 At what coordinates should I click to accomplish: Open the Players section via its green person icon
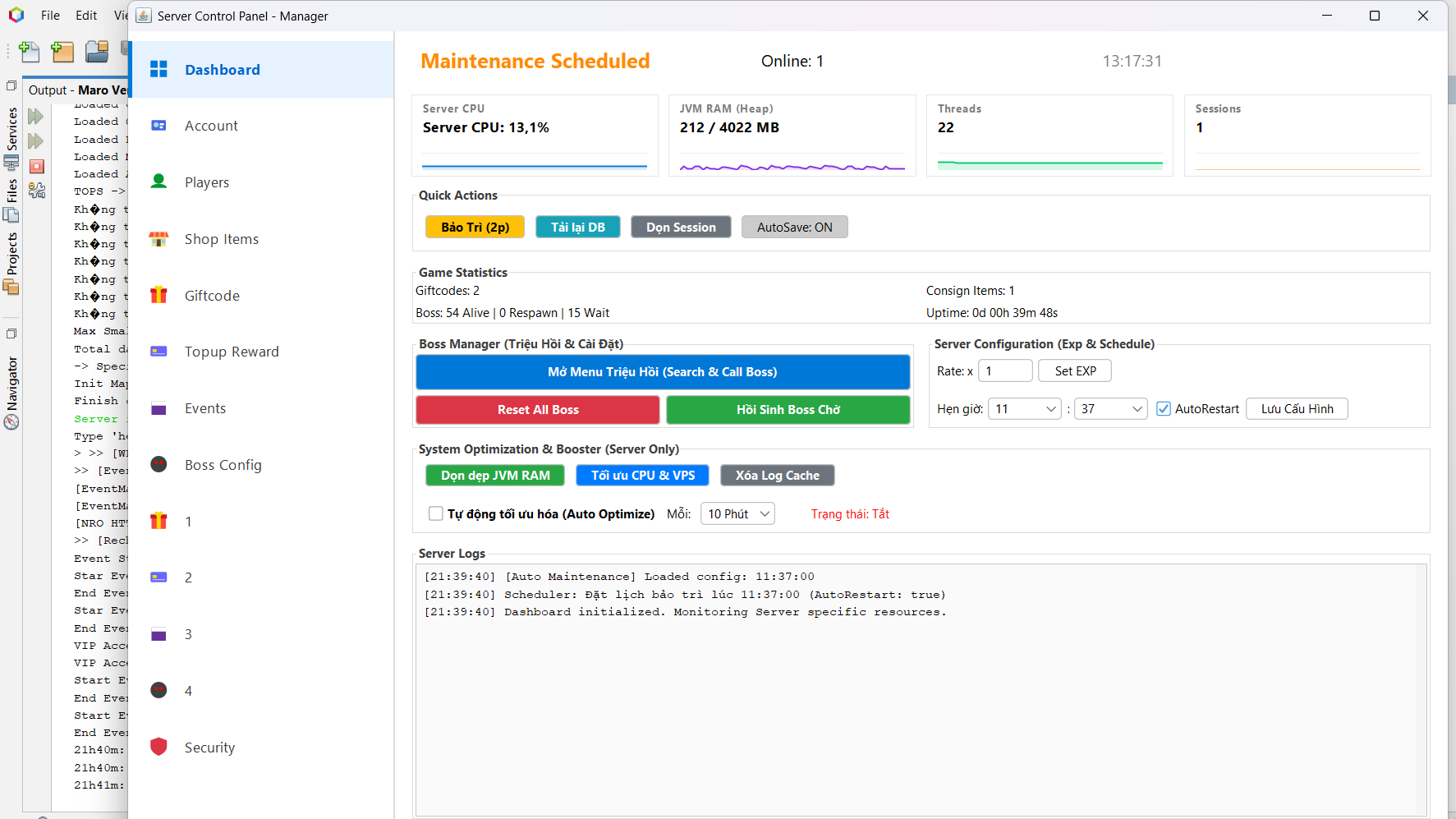coord(158,182)
